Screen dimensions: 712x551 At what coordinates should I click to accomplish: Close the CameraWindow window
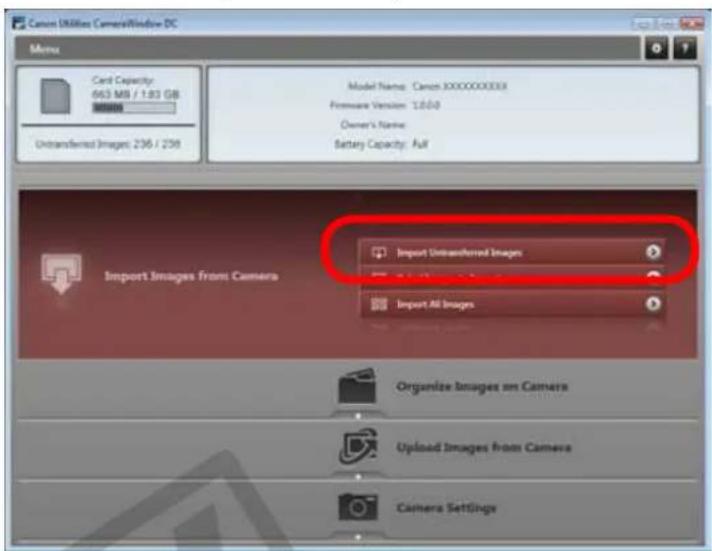[x=691, y=23]
